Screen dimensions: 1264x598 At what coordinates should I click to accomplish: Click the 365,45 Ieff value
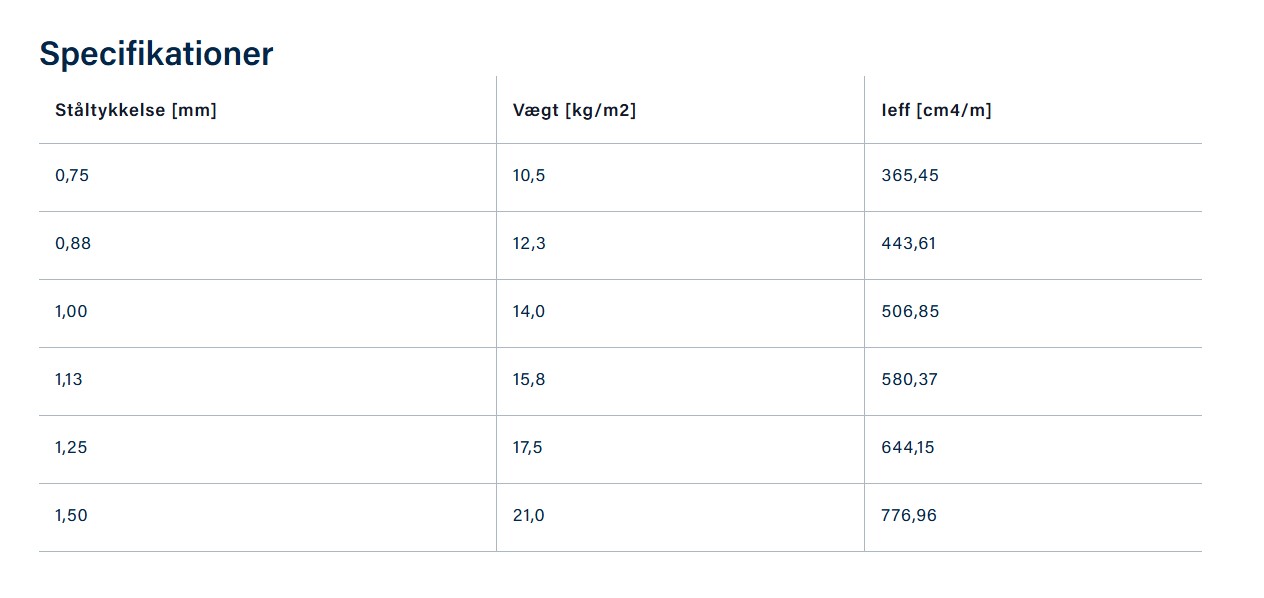click(910, 176)
